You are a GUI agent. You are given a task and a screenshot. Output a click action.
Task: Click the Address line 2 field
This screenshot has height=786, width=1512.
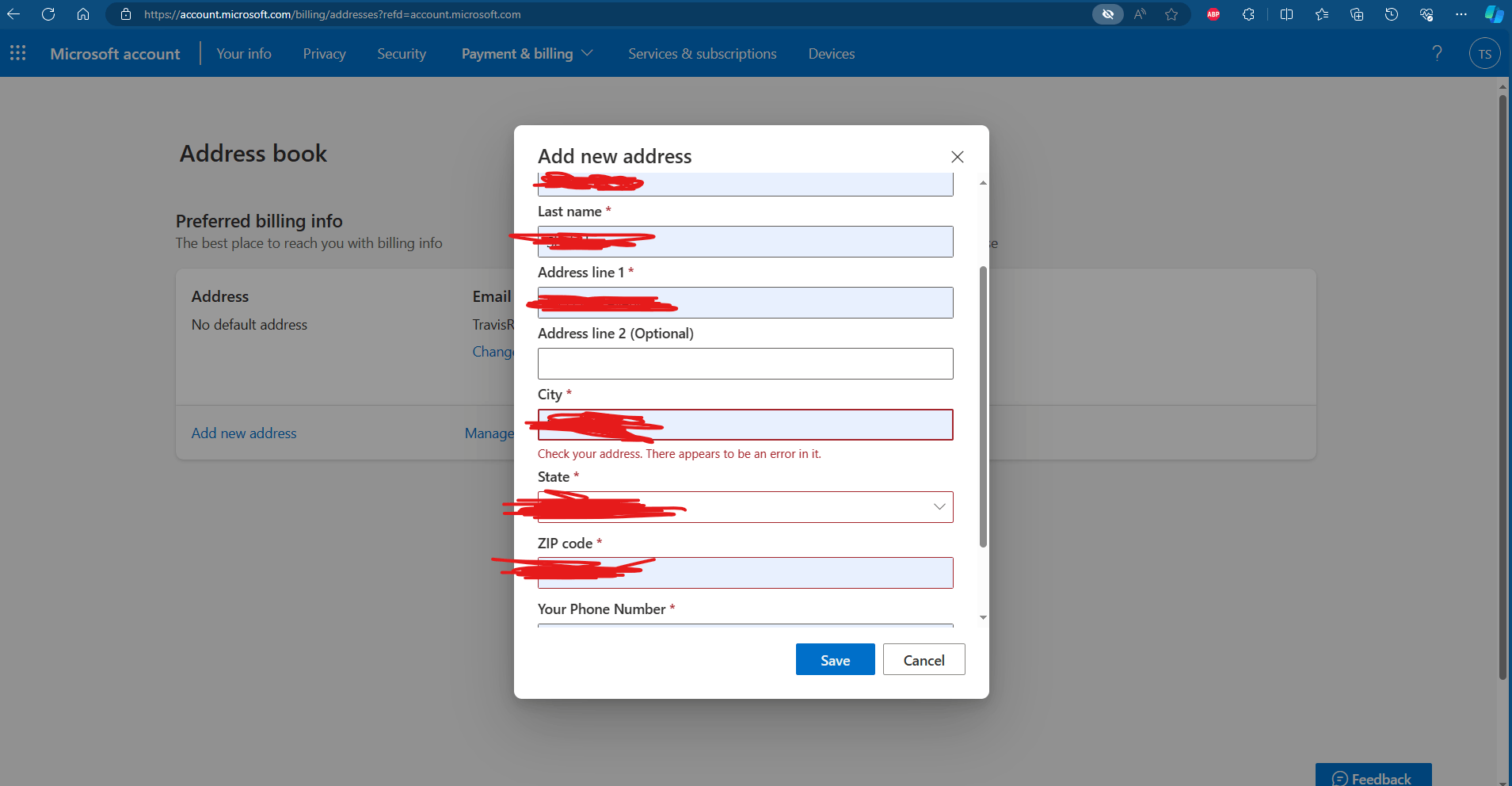coord(745,363)
